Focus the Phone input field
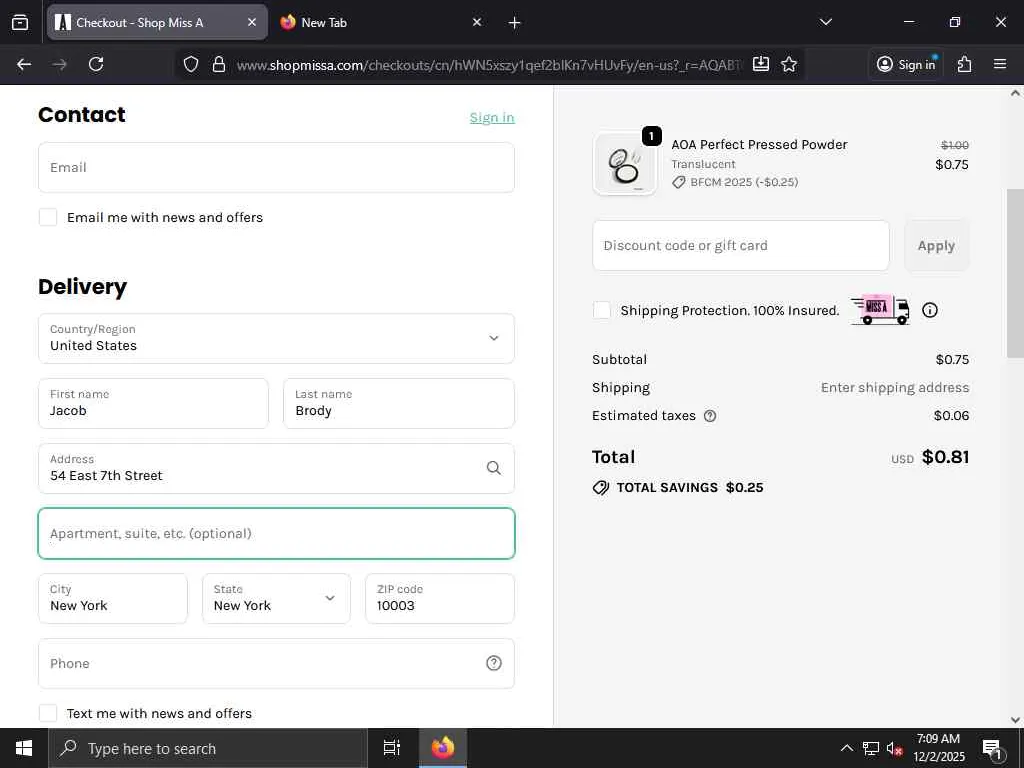 (276, 664)
